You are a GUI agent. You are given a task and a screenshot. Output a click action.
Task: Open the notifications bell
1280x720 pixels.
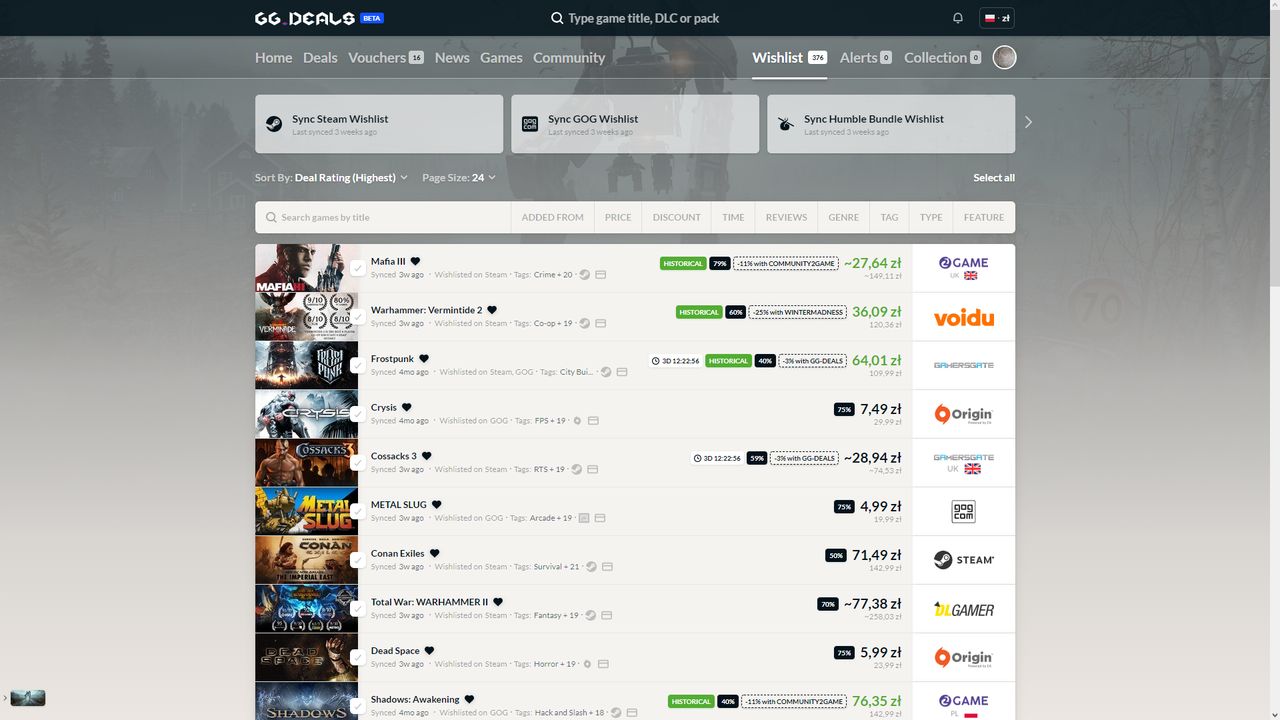pos(958,18)
